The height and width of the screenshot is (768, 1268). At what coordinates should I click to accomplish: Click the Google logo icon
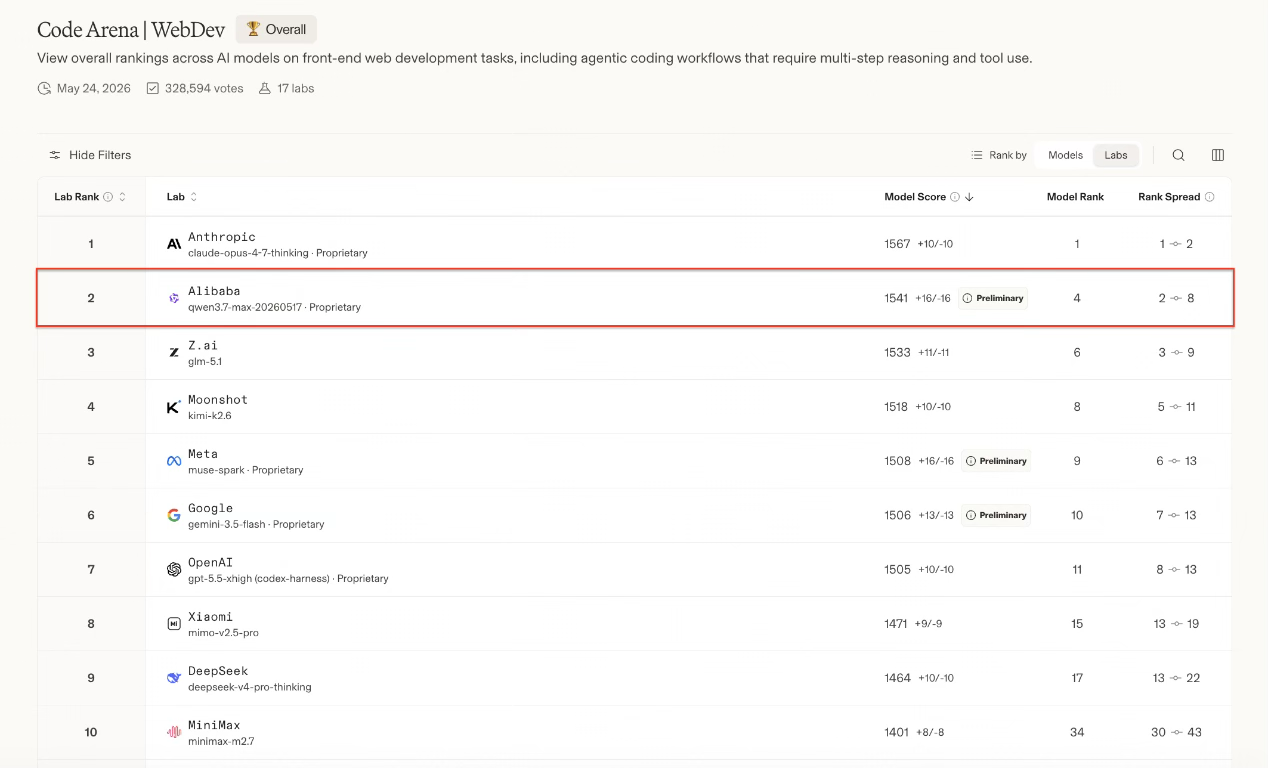tap(174, 515)
